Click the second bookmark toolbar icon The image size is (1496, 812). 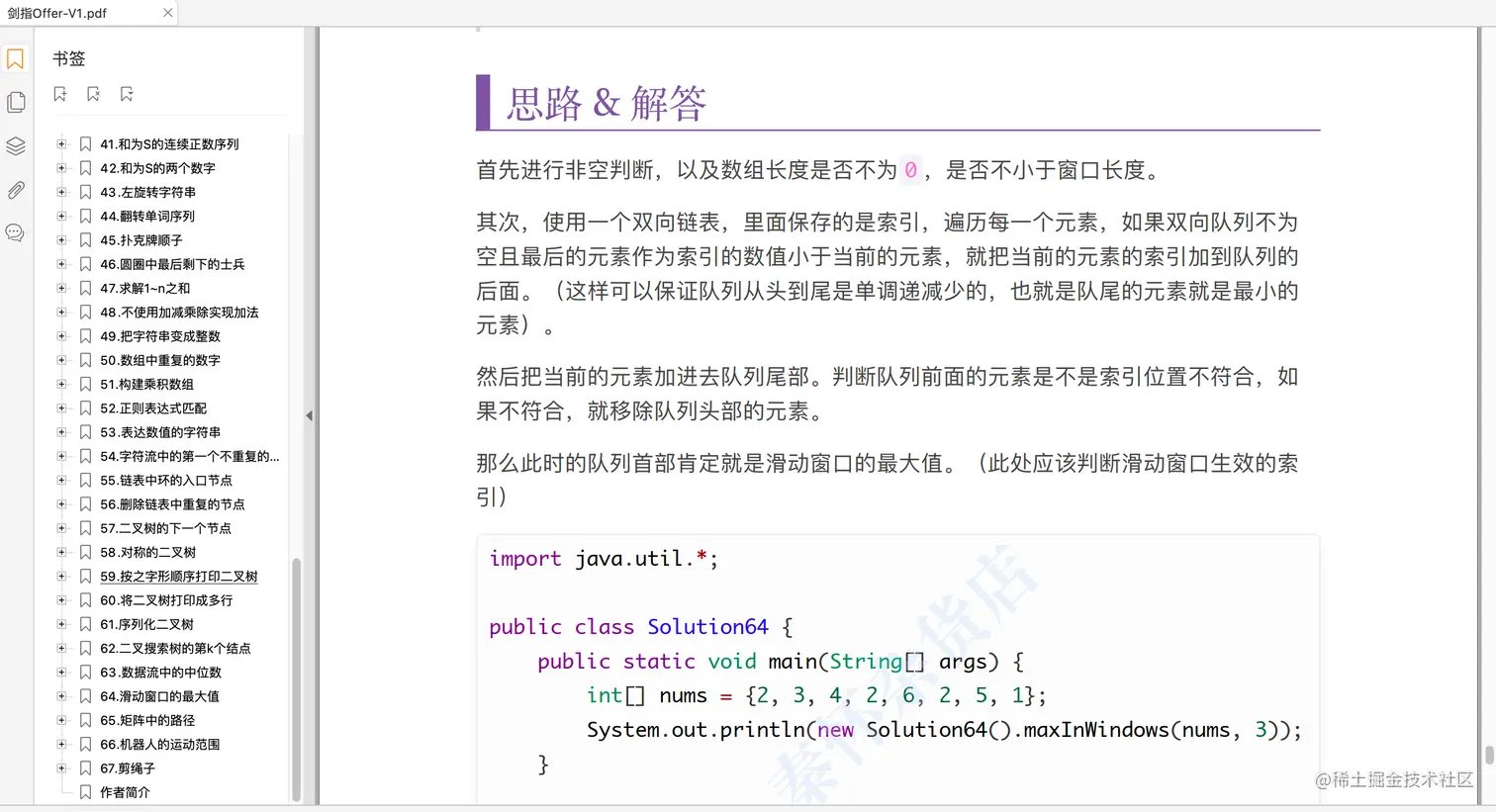tap(93, 94)
